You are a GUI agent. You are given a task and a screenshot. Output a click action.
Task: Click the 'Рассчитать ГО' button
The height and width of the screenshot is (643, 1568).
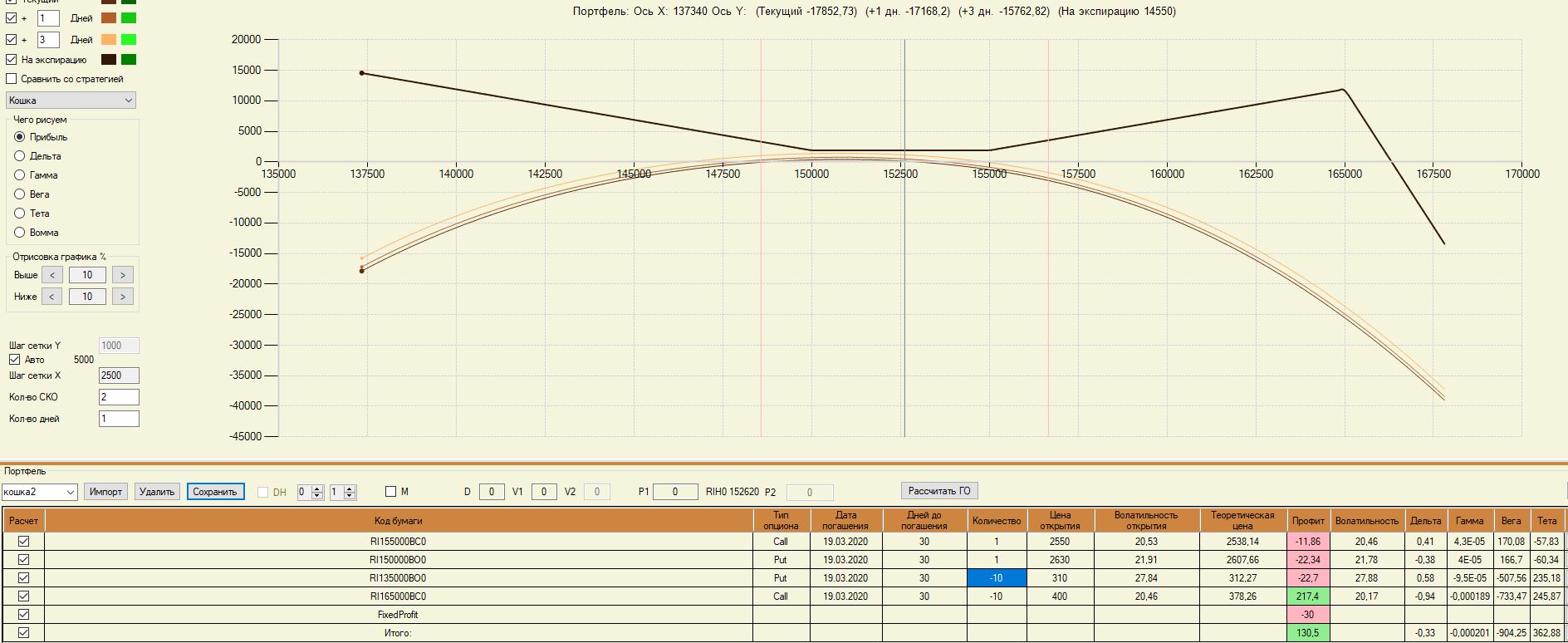(939, 491)
